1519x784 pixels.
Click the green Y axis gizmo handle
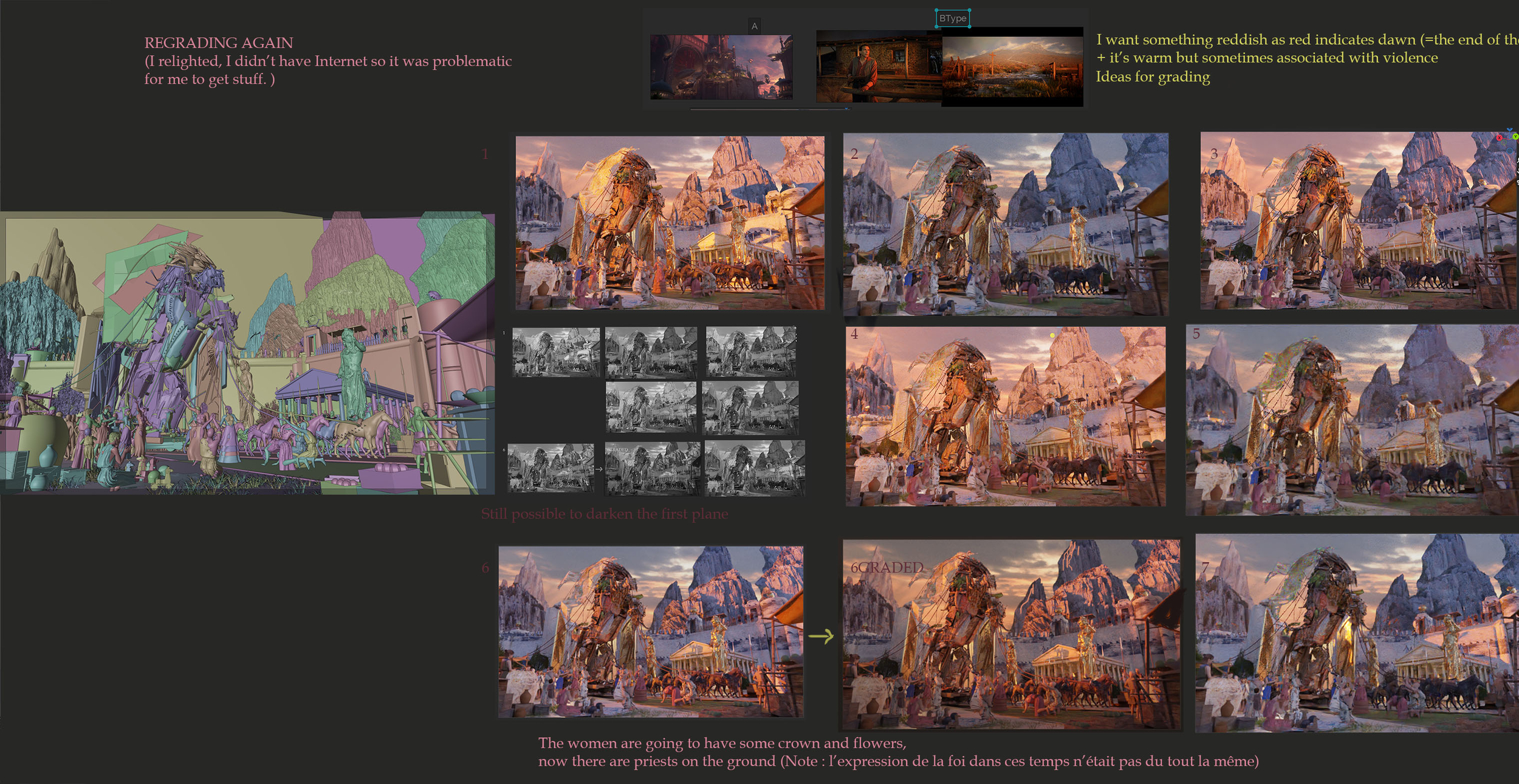pos(1515,137)
